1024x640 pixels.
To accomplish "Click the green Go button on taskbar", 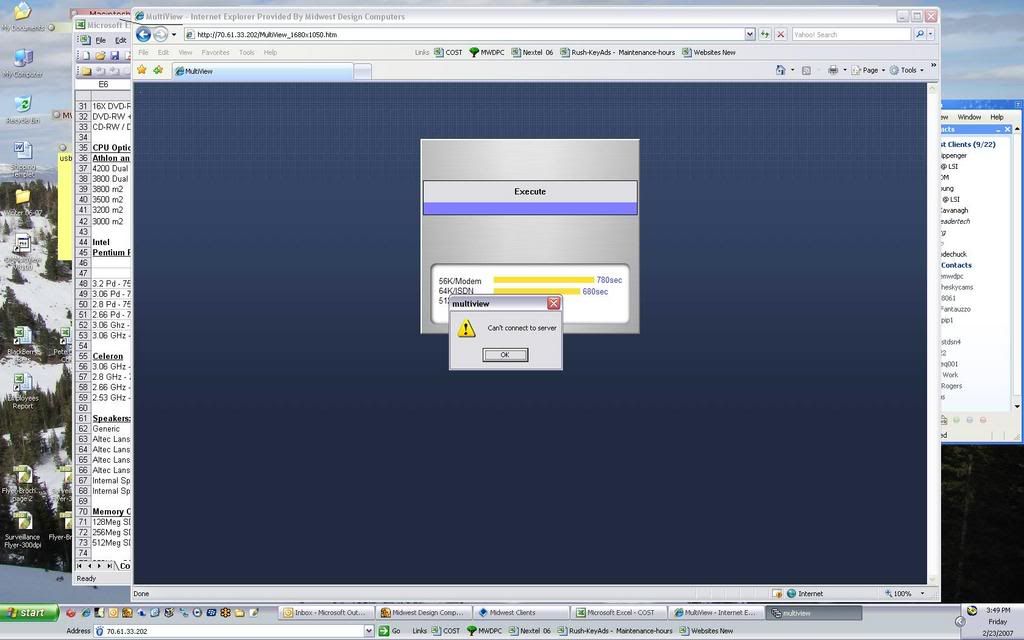I will 389,631.
